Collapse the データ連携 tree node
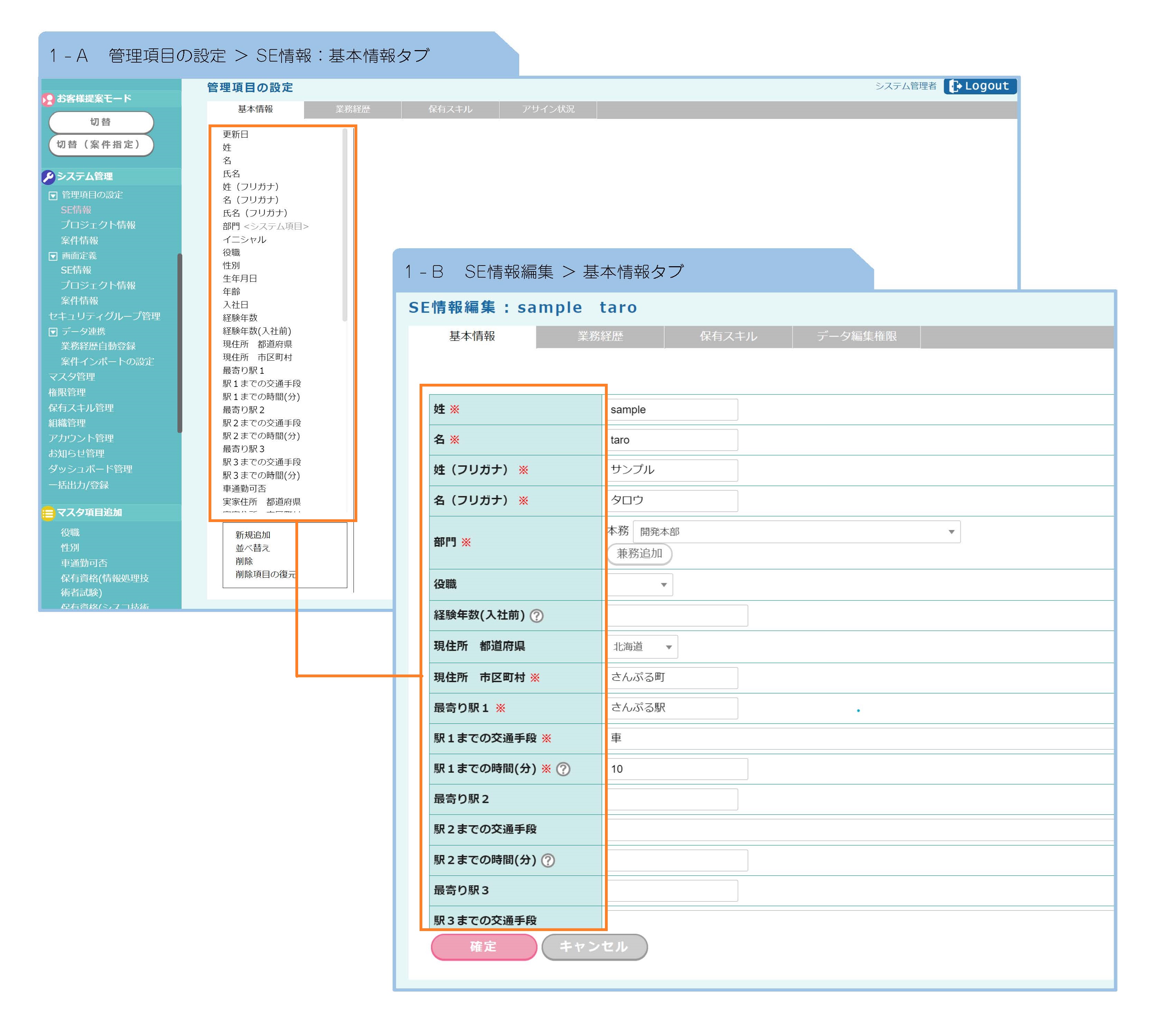This screenshot has width=1176, height=1032. [x=53, y=332]
